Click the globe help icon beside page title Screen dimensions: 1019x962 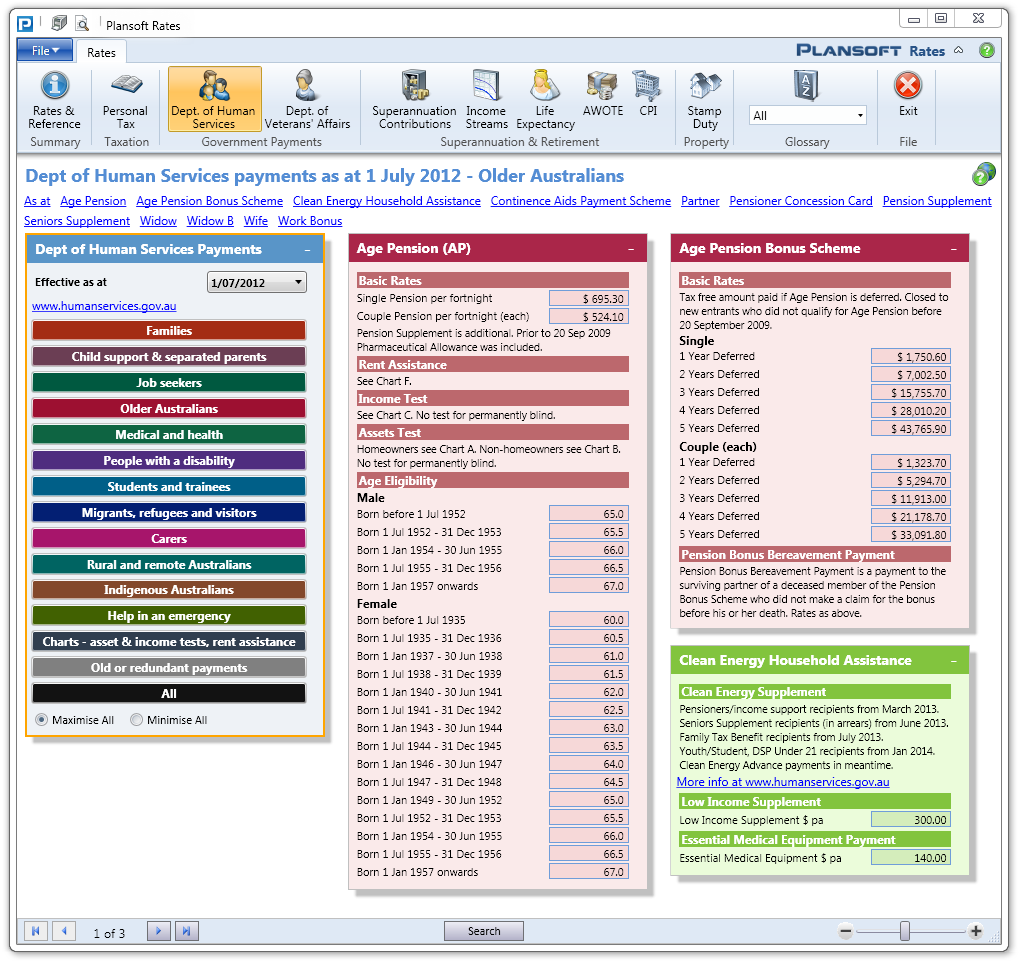click(983, 174)
